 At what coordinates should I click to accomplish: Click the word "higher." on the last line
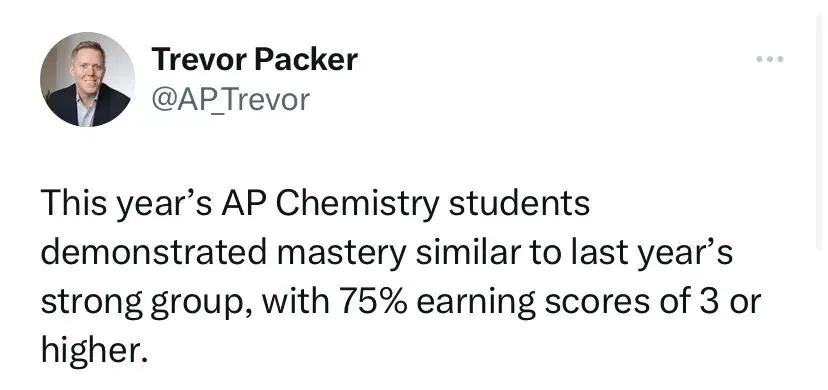click(92, 350)
